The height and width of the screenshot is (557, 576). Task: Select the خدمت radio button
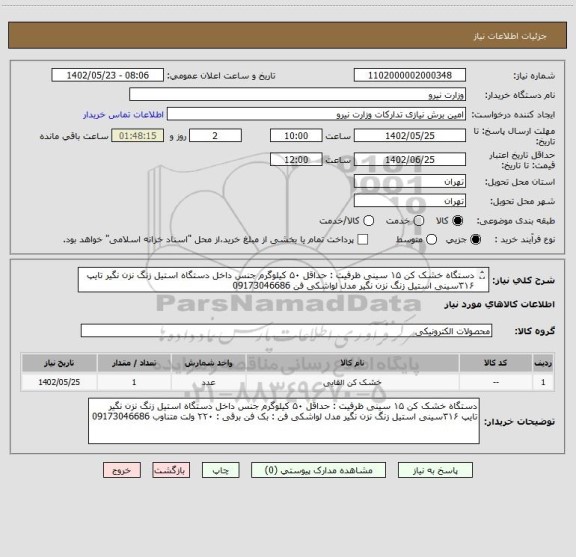[419, 220]
